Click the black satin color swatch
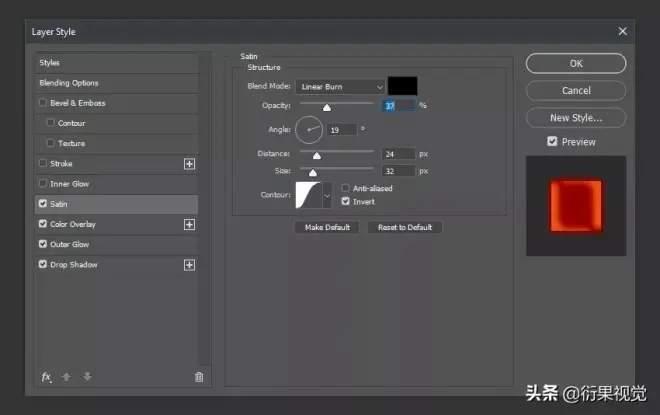660x415 pixels. click(x=402, y=86)
